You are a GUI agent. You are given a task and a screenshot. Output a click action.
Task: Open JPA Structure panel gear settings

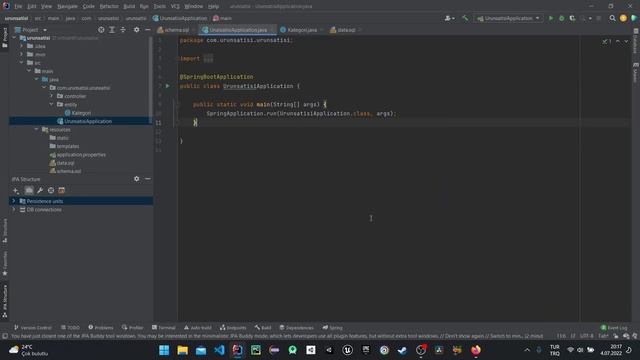pyautogui.click(x=136, y=179)
